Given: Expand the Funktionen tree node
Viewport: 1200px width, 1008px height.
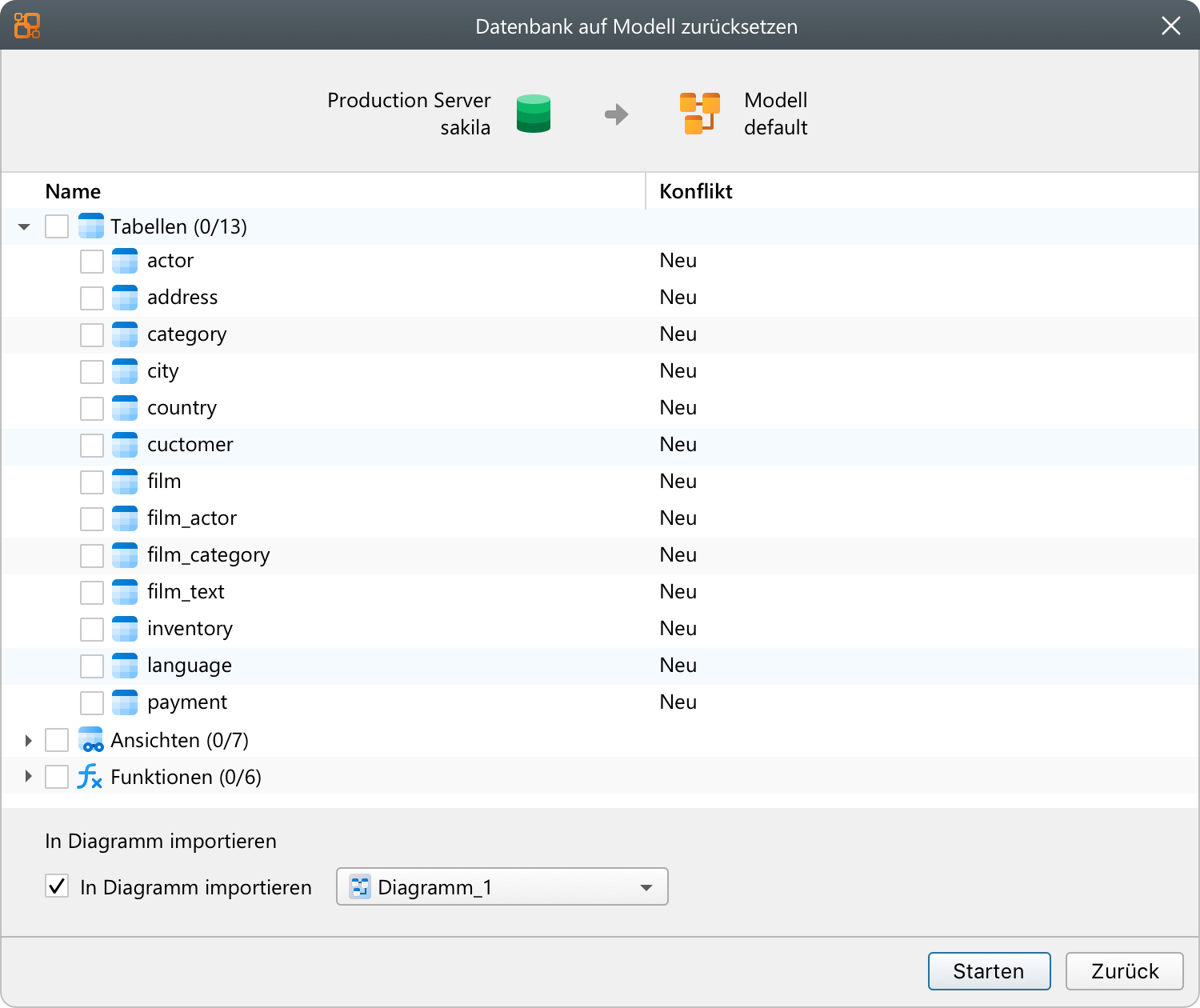Looking at the screenshot, I should (x=28, y=776).
